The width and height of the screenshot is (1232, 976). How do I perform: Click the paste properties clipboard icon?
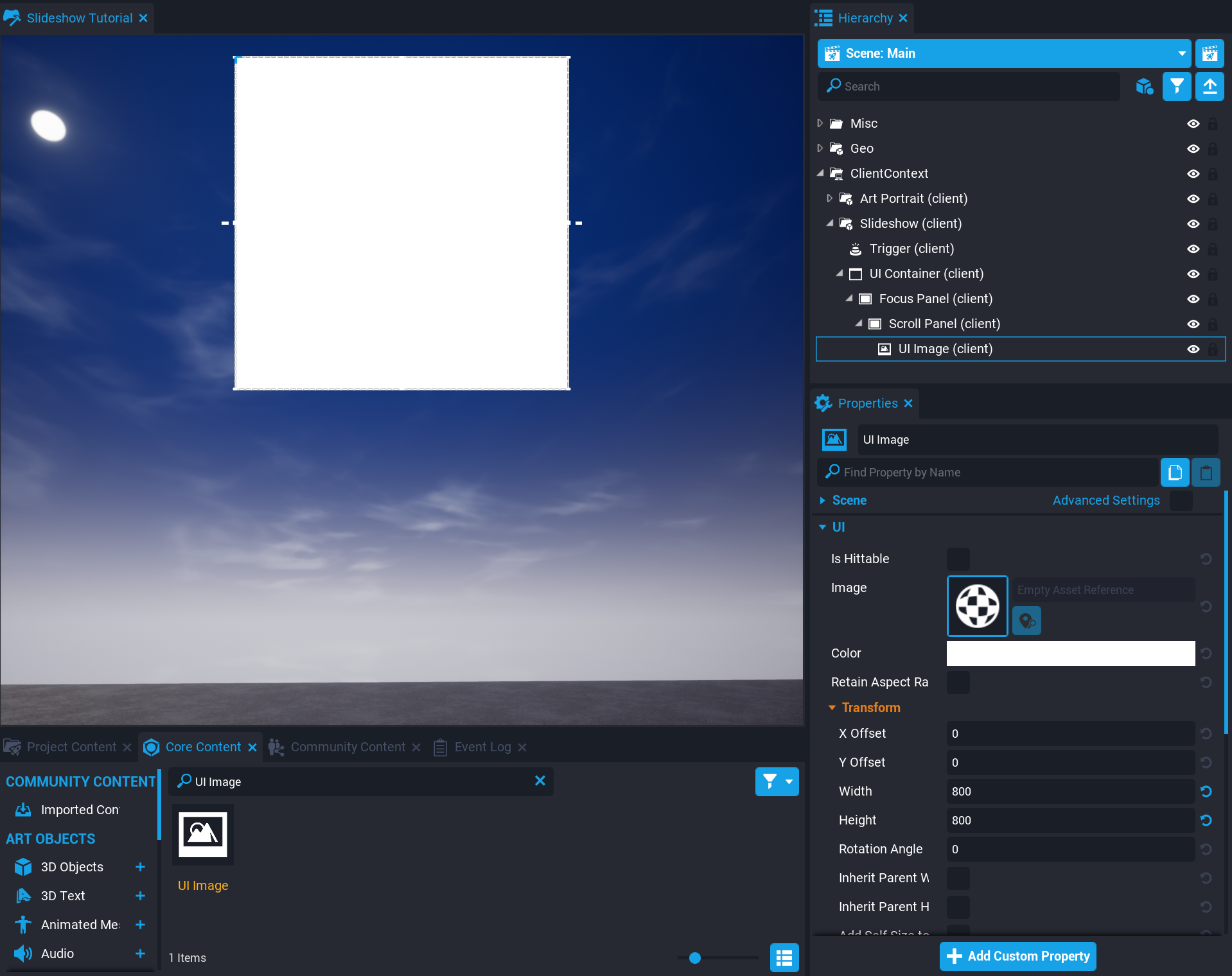[x=1206, y=473]
